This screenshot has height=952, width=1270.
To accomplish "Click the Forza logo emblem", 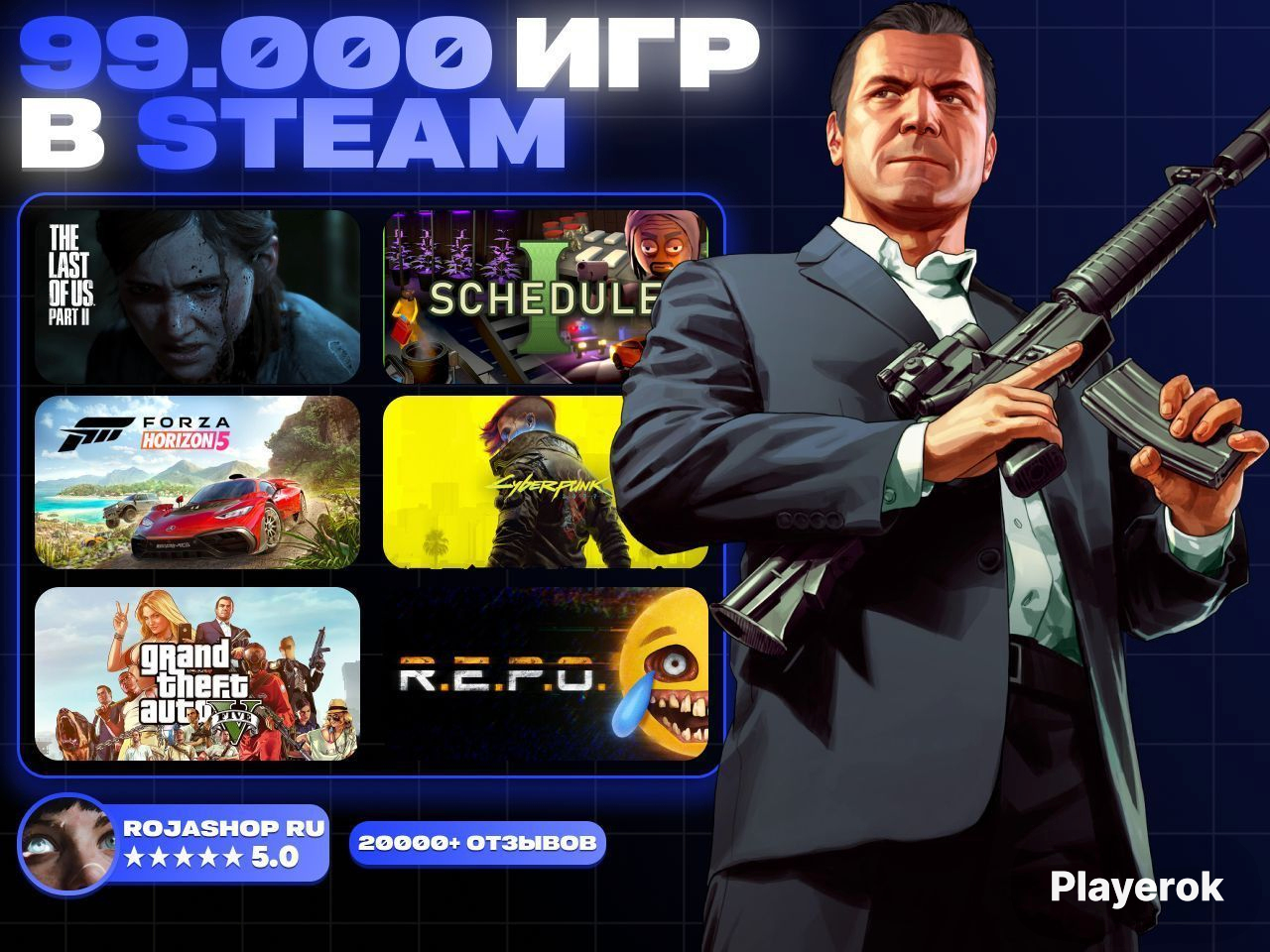I will click(96, 432).
